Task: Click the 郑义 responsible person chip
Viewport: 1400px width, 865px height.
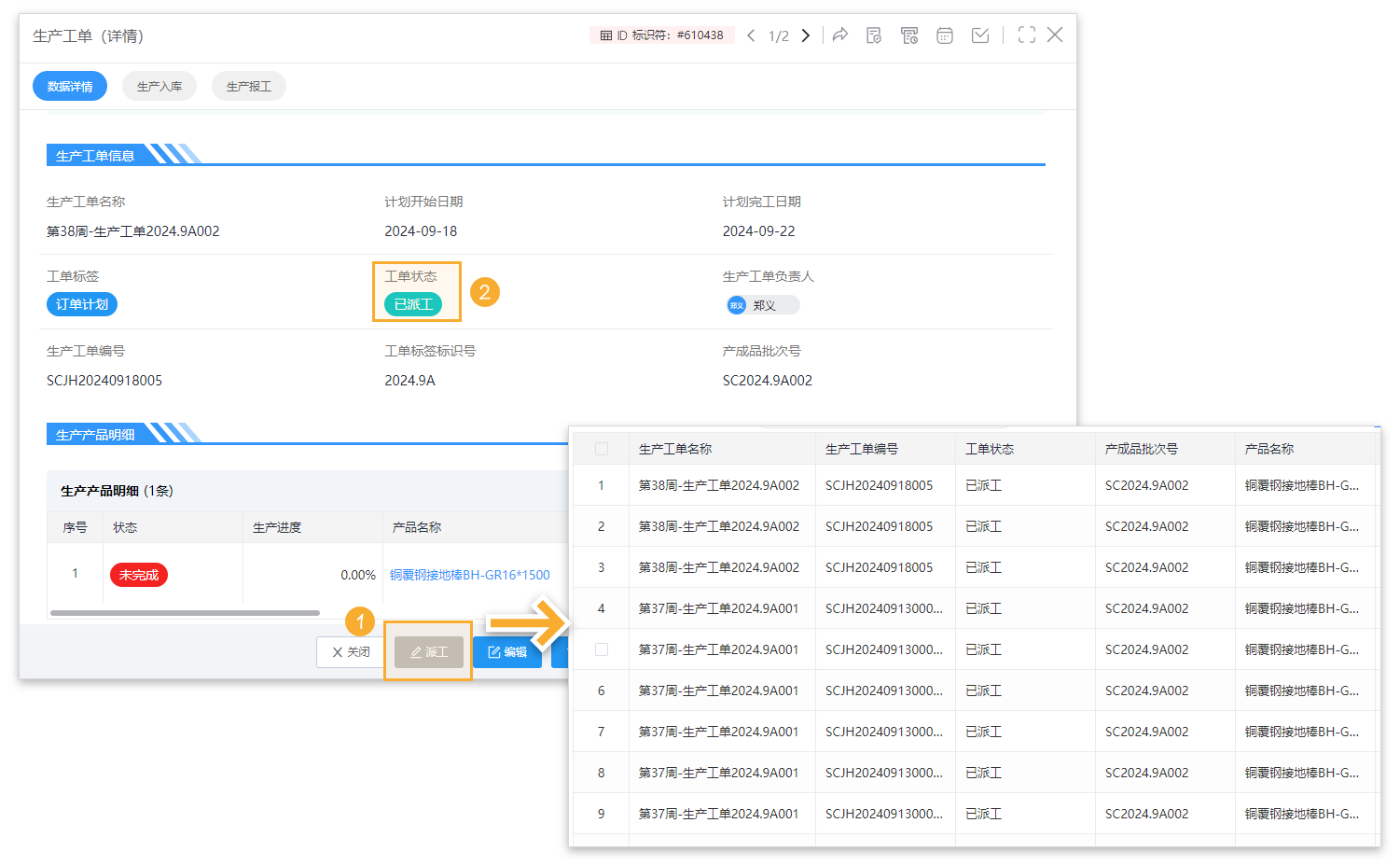Action: [x=762, y=305]
